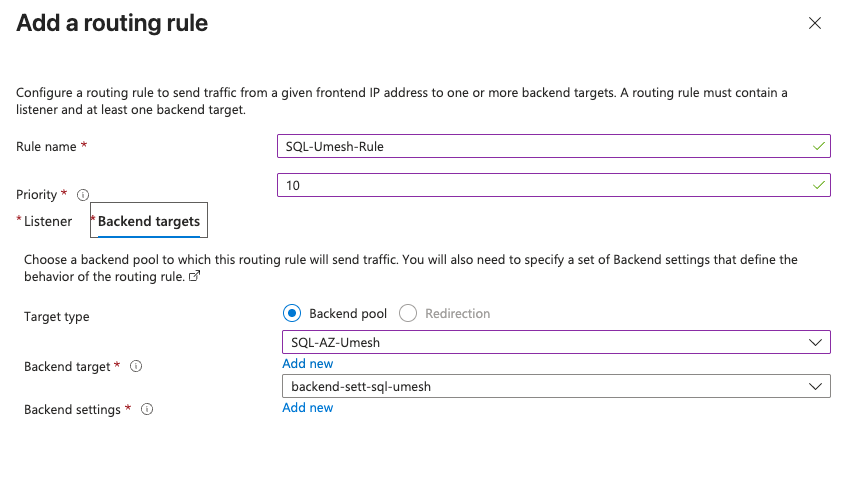Select the Redirection radio button
This screenshot has width=851, height=479.
tap(408, 313)
